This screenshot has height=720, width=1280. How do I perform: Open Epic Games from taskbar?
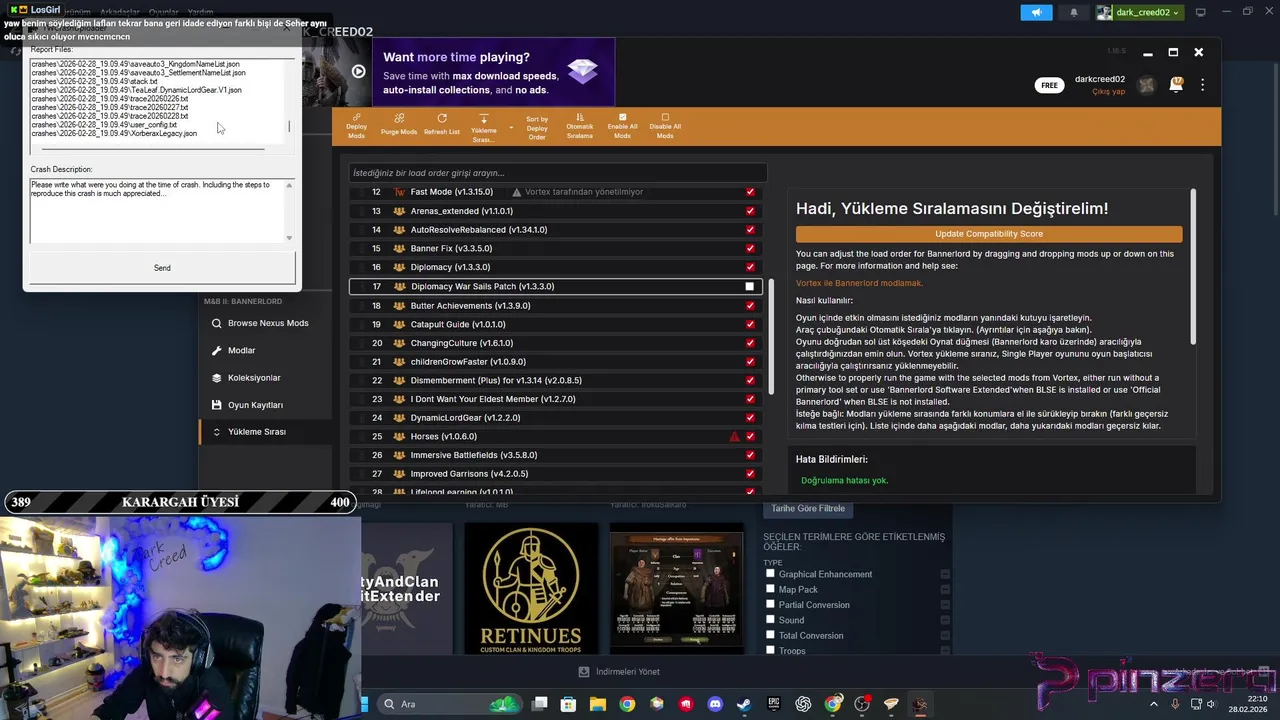774,704
